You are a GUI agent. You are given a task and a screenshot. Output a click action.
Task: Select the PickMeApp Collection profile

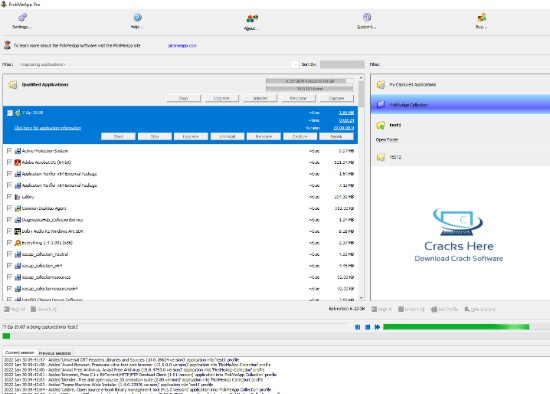coord(460,105)
